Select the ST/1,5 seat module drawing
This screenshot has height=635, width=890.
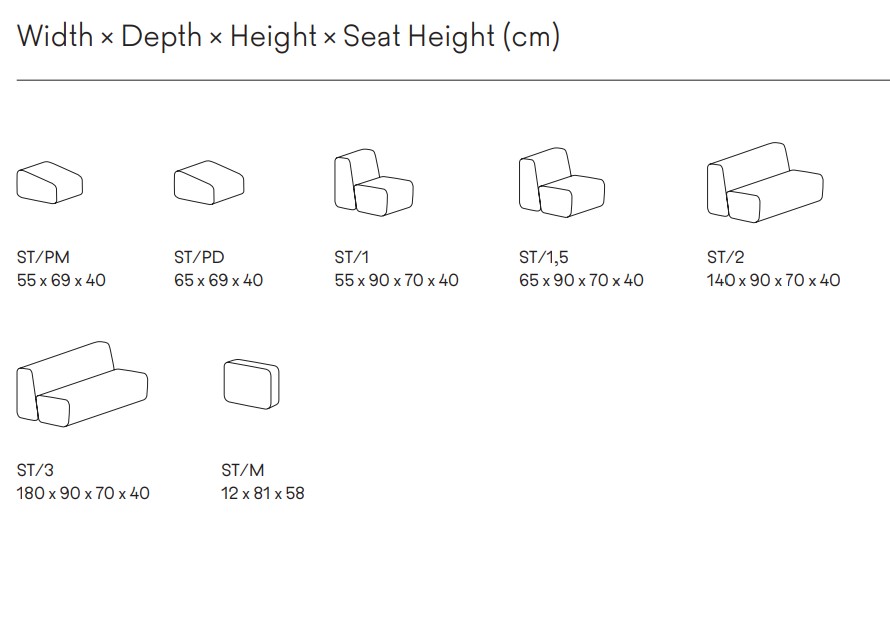tap(562, 182)
